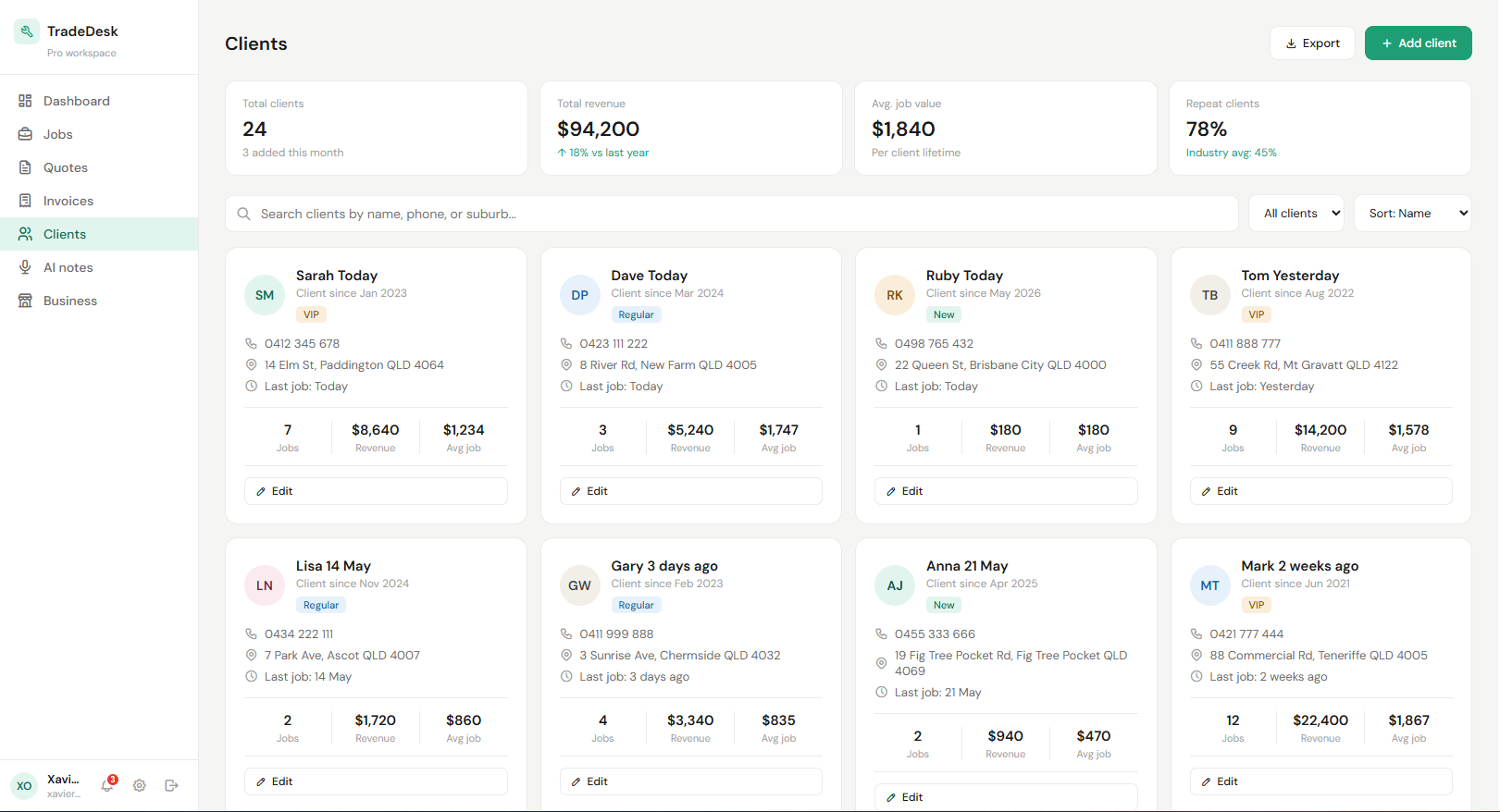Edit Sarah Today's client card
The width and height of the screenshot is (1500, 812).
pyautogui.click(x=376, y=491)
